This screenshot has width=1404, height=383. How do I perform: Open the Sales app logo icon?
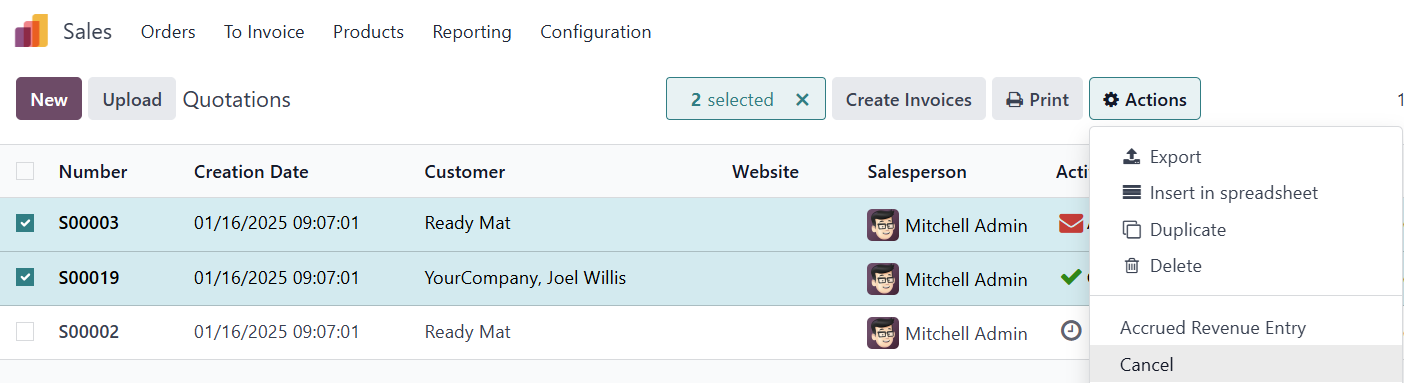click(31, 31)
